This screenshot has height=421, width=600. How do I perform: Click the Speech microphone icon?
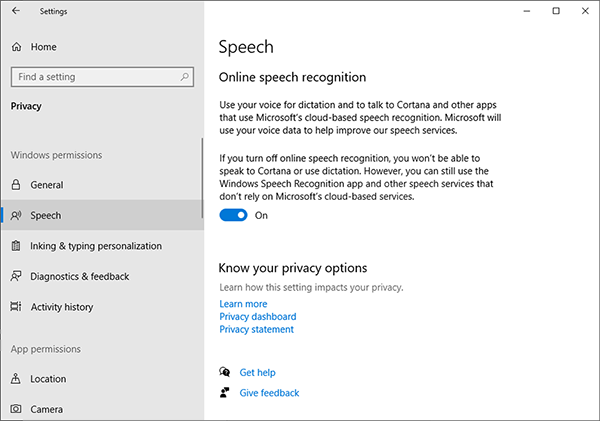point(17,215)
